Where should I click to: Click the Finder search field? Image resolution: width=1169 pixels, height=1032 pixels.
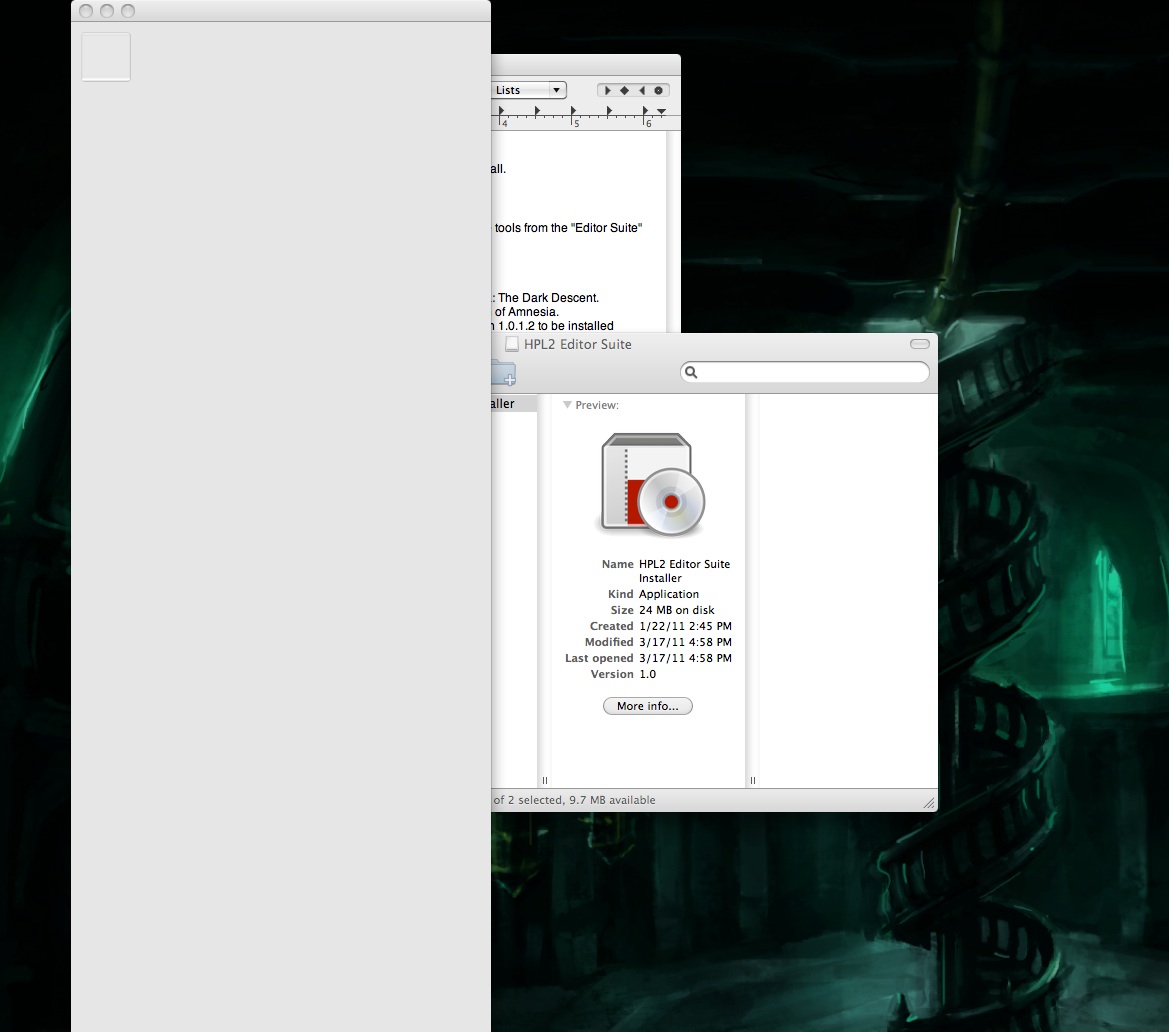click(810, 372)
